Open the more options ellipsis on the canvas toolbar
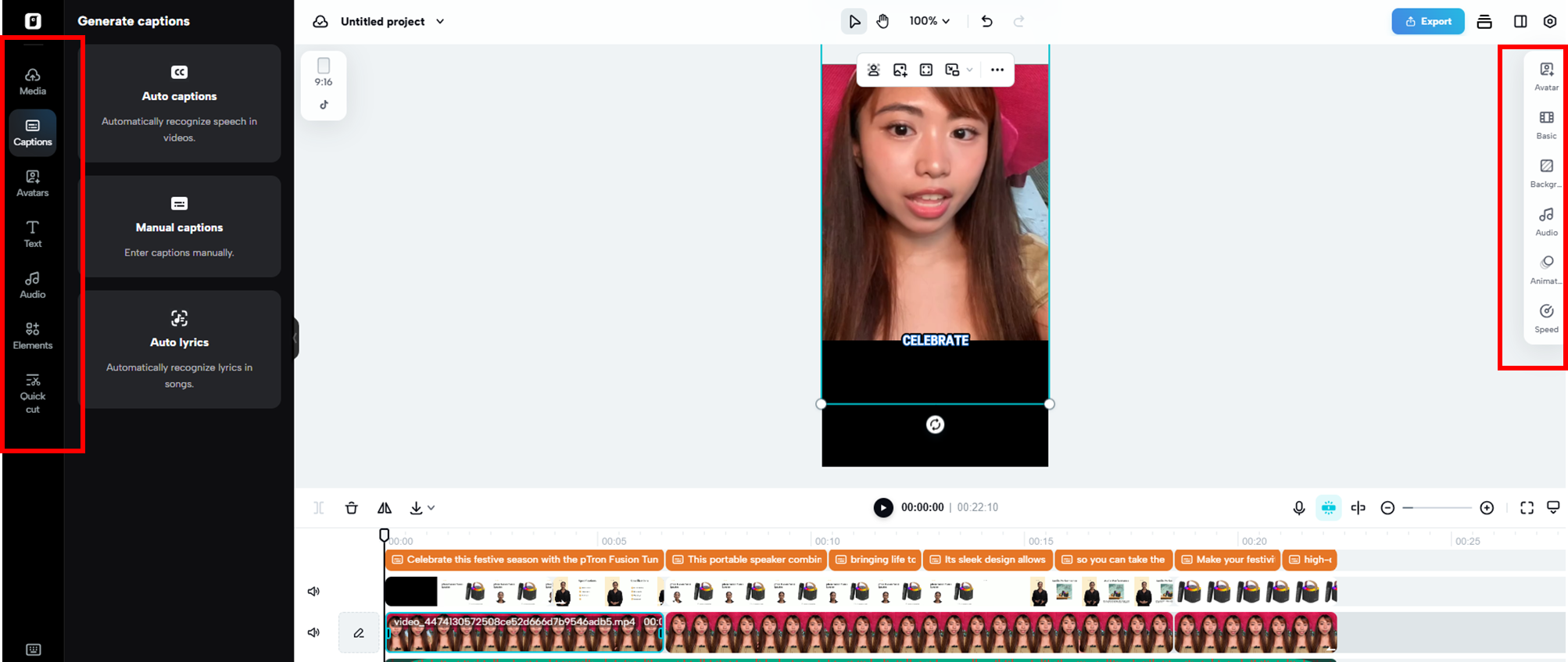Image resolution: width=1568 pixels, height=662 pixels. coord(997,70)
